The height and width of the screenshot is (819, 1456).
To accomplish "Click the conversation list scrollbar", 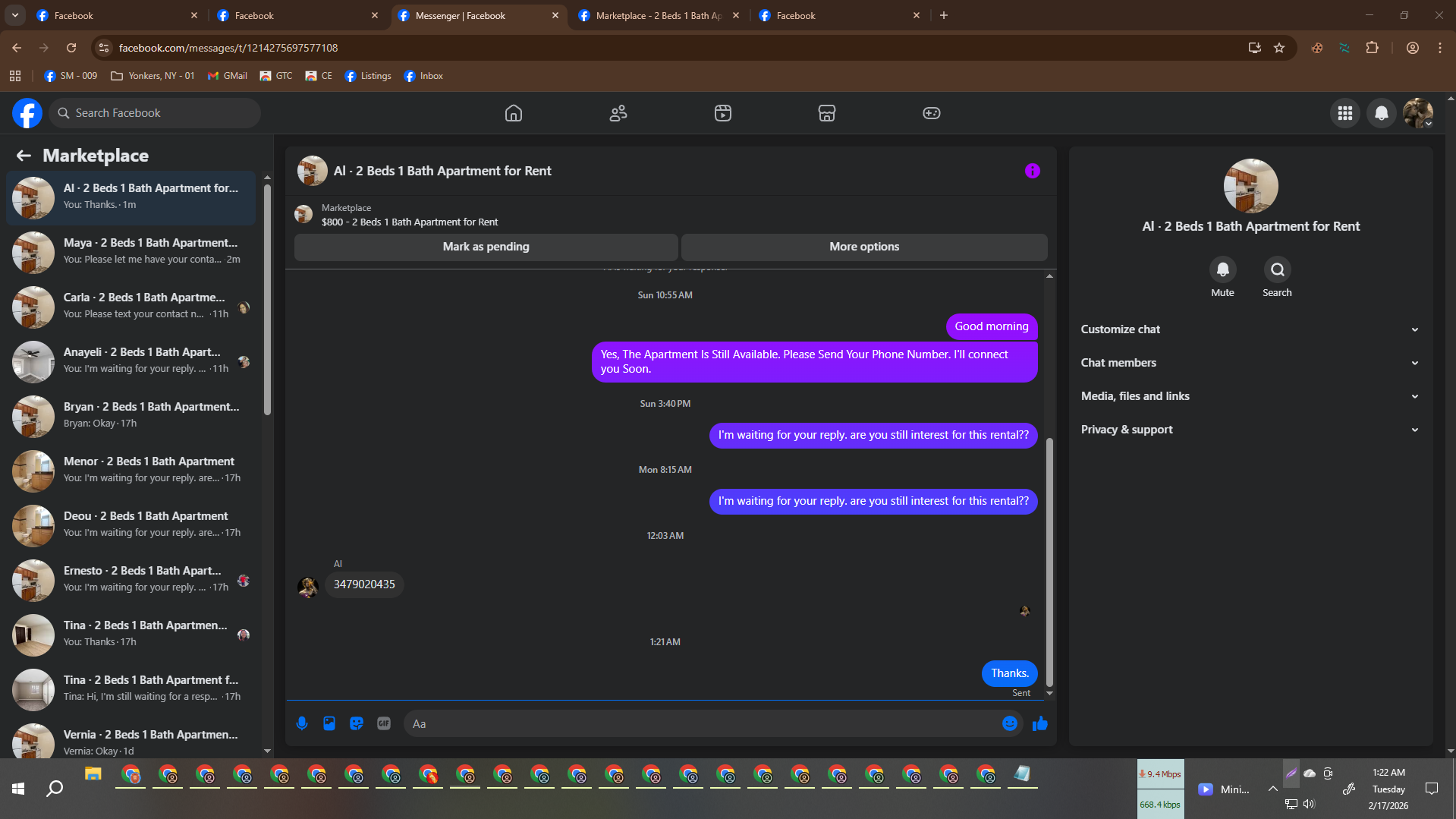I will tap(267, 299).
